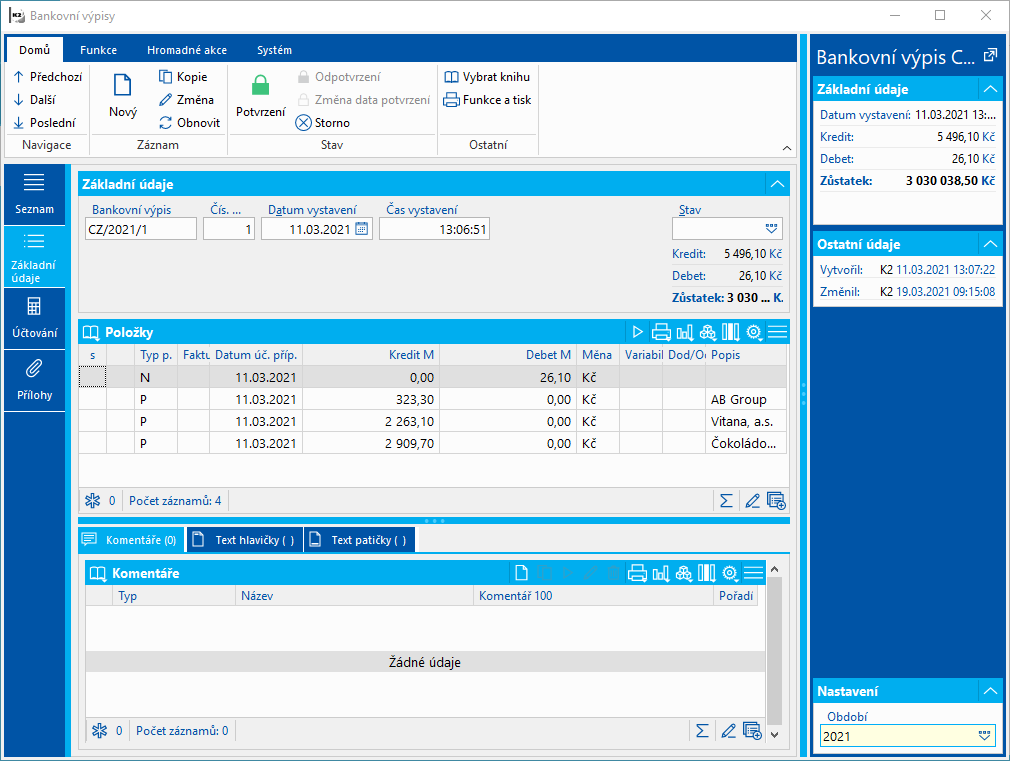Click new document icon in Komentáře toolbar
1010x761 pixels.
coord(521,573)
